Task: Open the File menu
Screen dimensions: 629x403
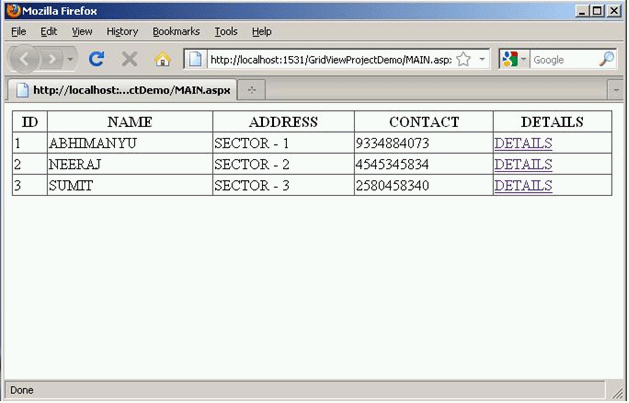Action: (18, 31)
